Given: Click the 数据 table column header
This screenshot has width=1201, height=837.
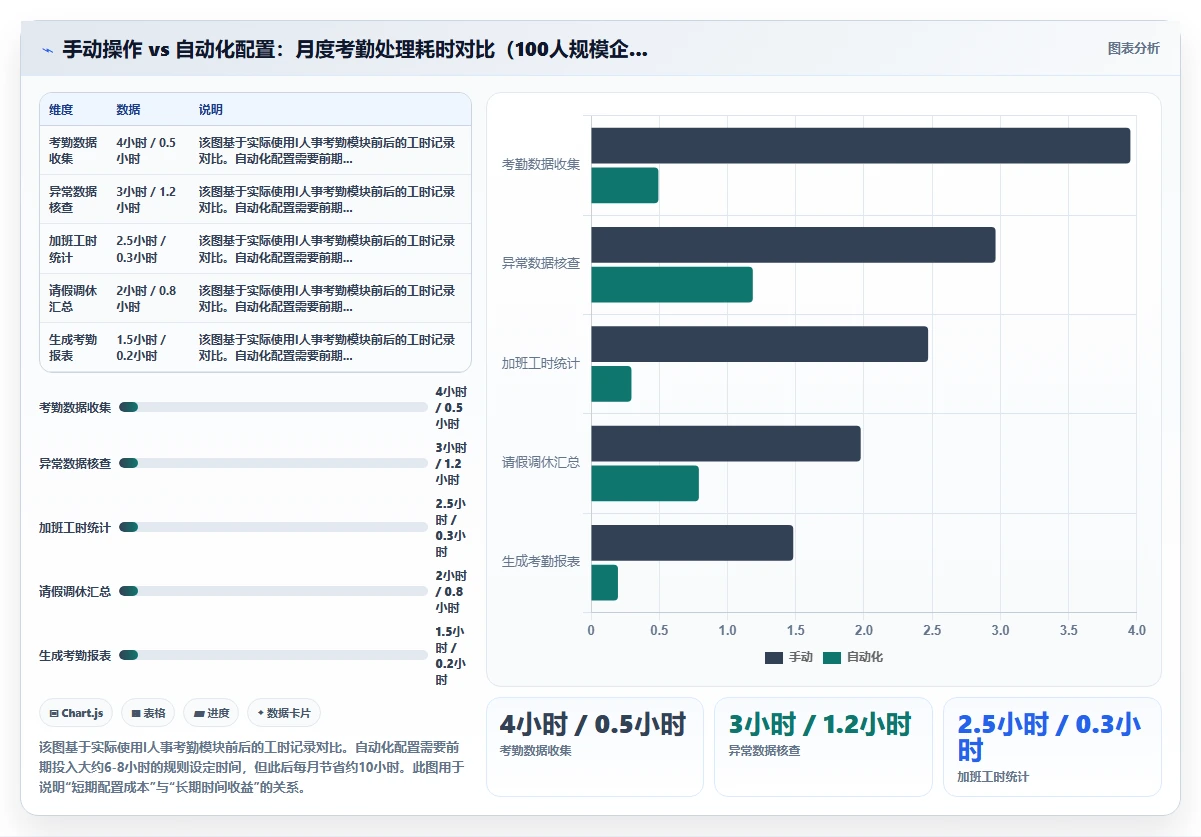Looking at the screenshot, I should (x=128, y=110).
